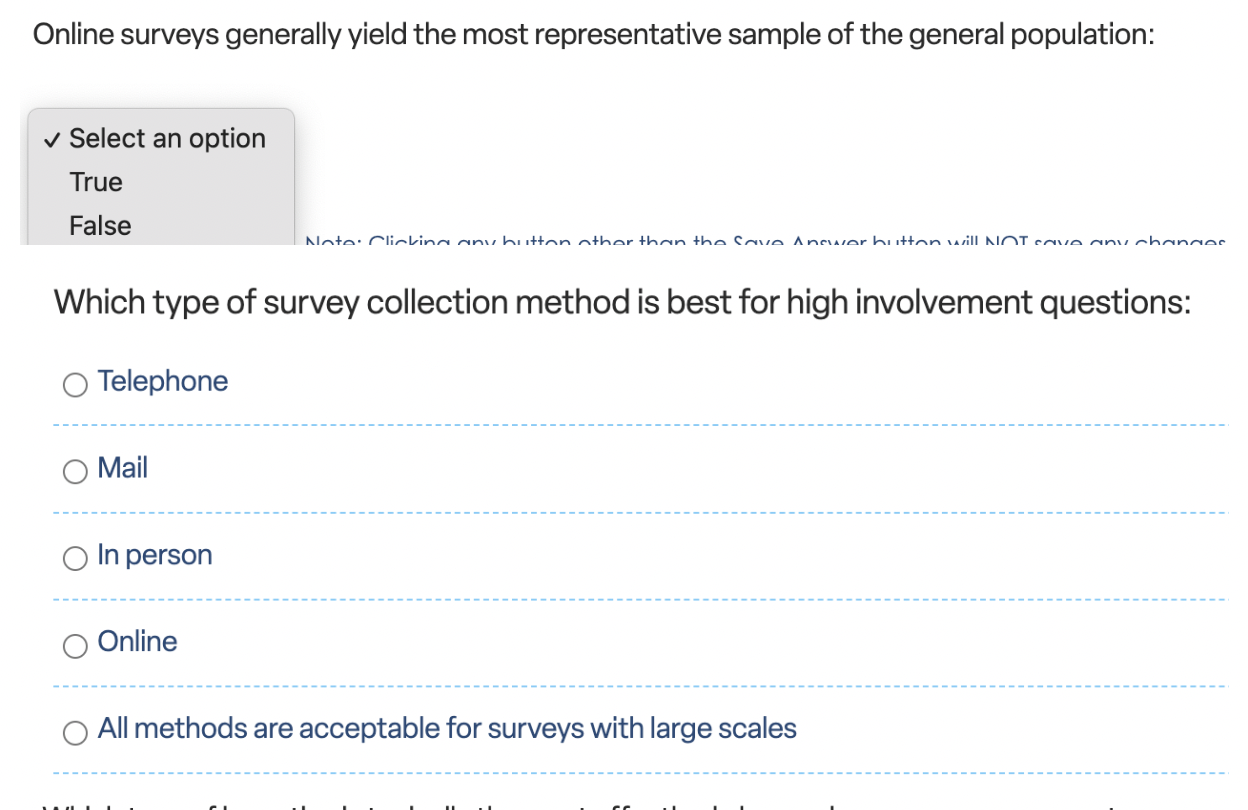Select the Mail radio button
This screenshot has width=1248, height=810.
click(74, 470)
